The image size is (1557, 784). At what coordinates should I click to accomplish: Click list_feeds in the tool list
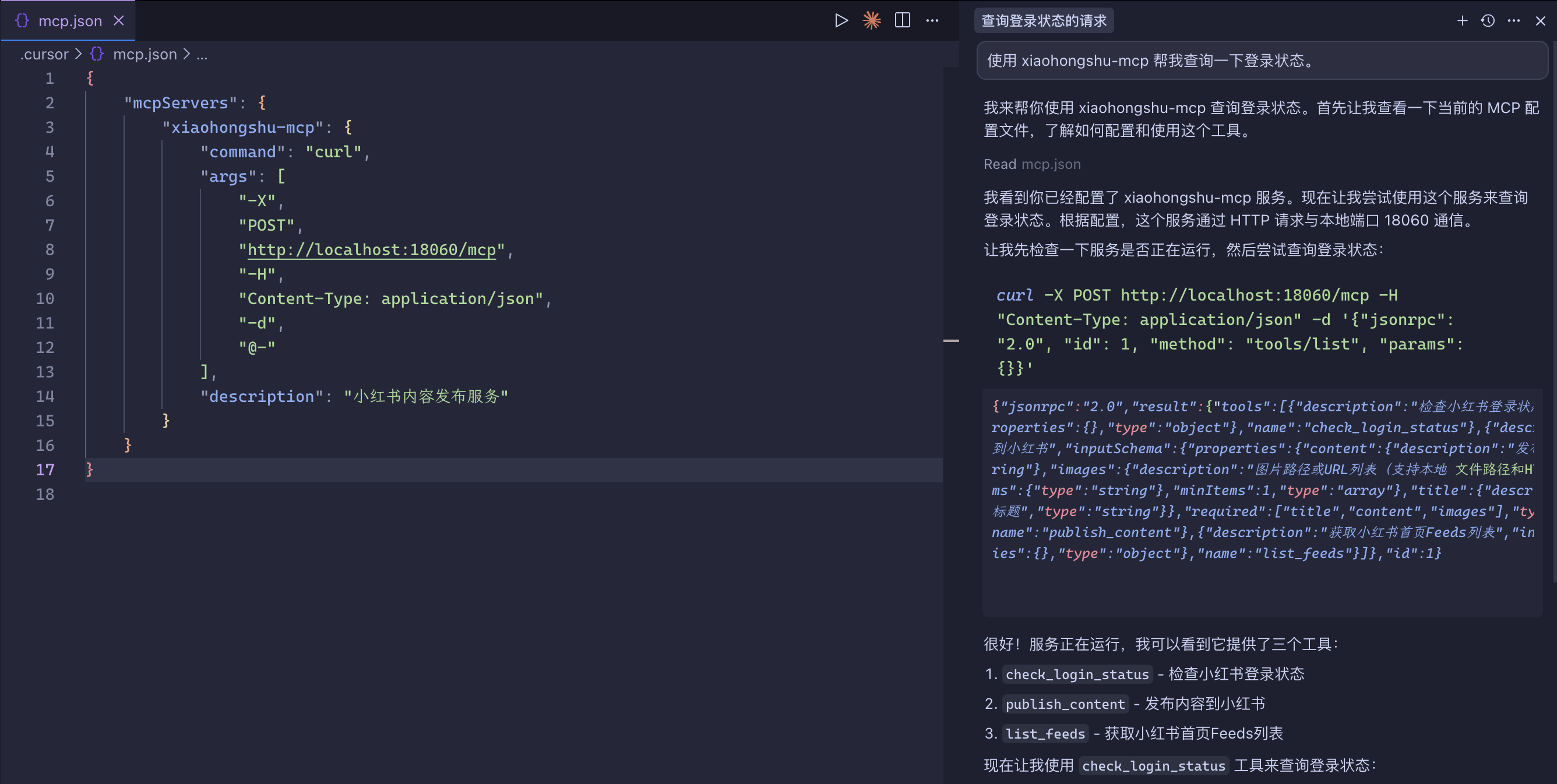tap(1045, 733)
